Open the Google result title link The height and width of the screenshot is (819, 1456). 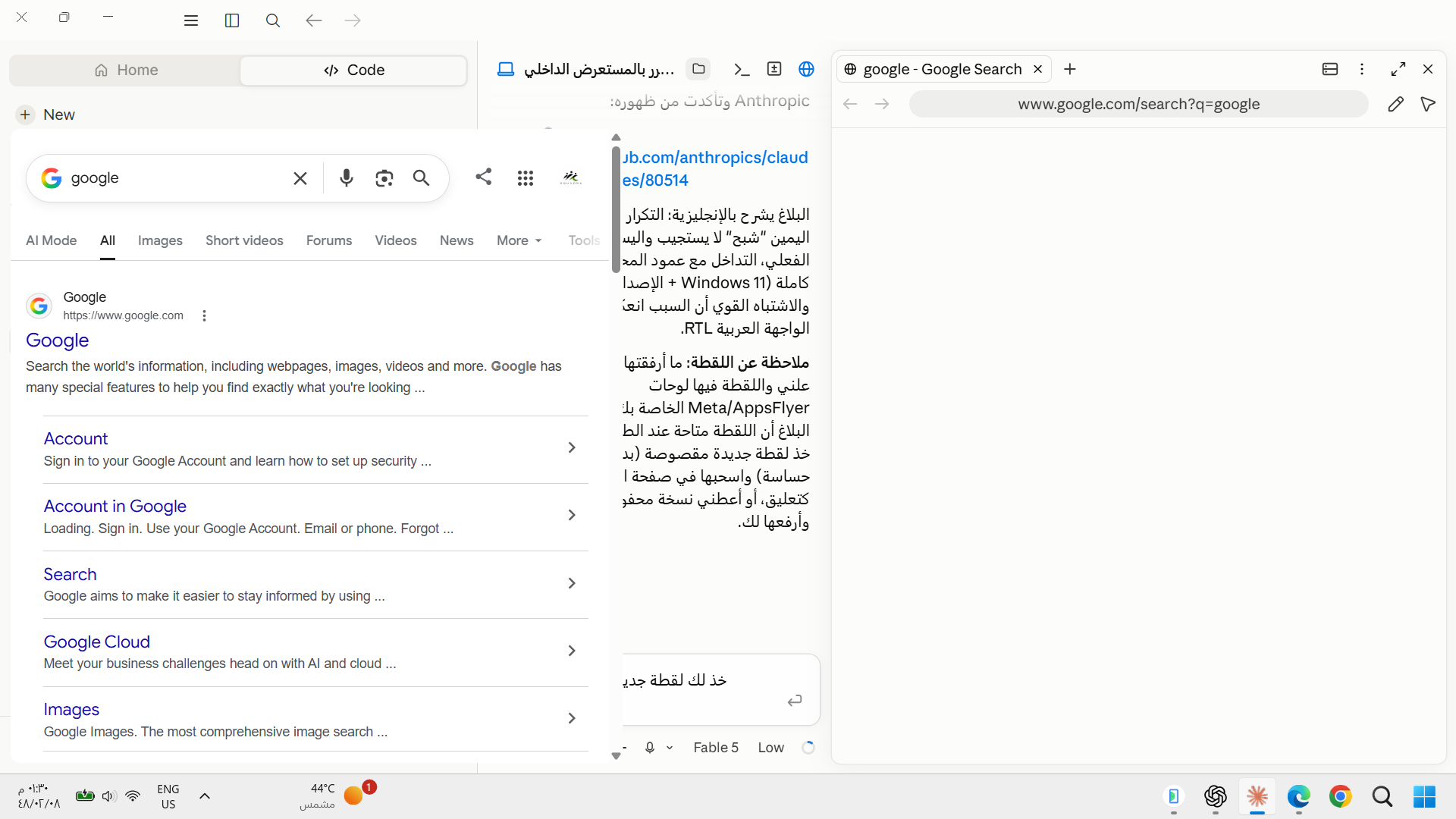coord(58,340)
